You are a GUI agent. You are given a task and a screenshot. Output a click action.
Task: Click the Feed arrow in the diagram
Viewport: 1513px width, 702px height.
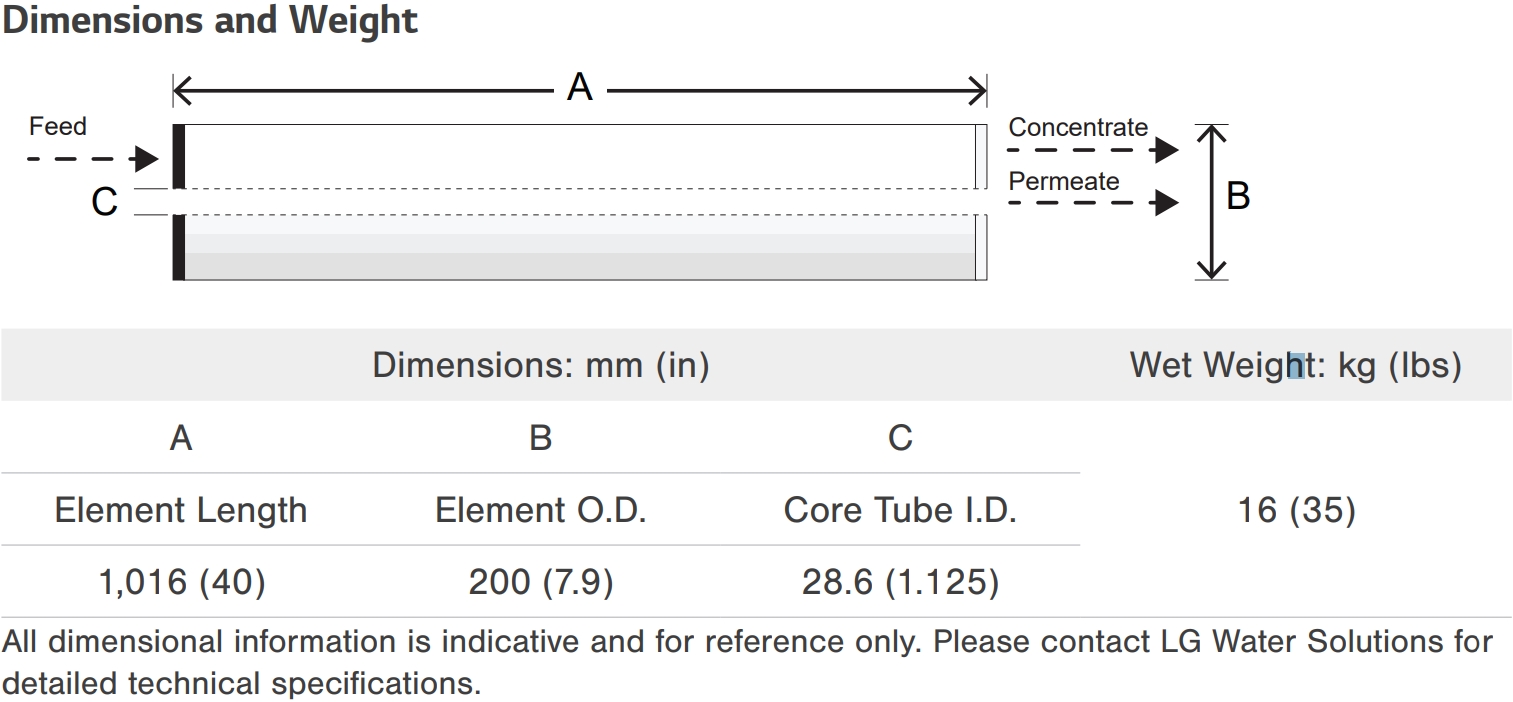pos(92,158)
